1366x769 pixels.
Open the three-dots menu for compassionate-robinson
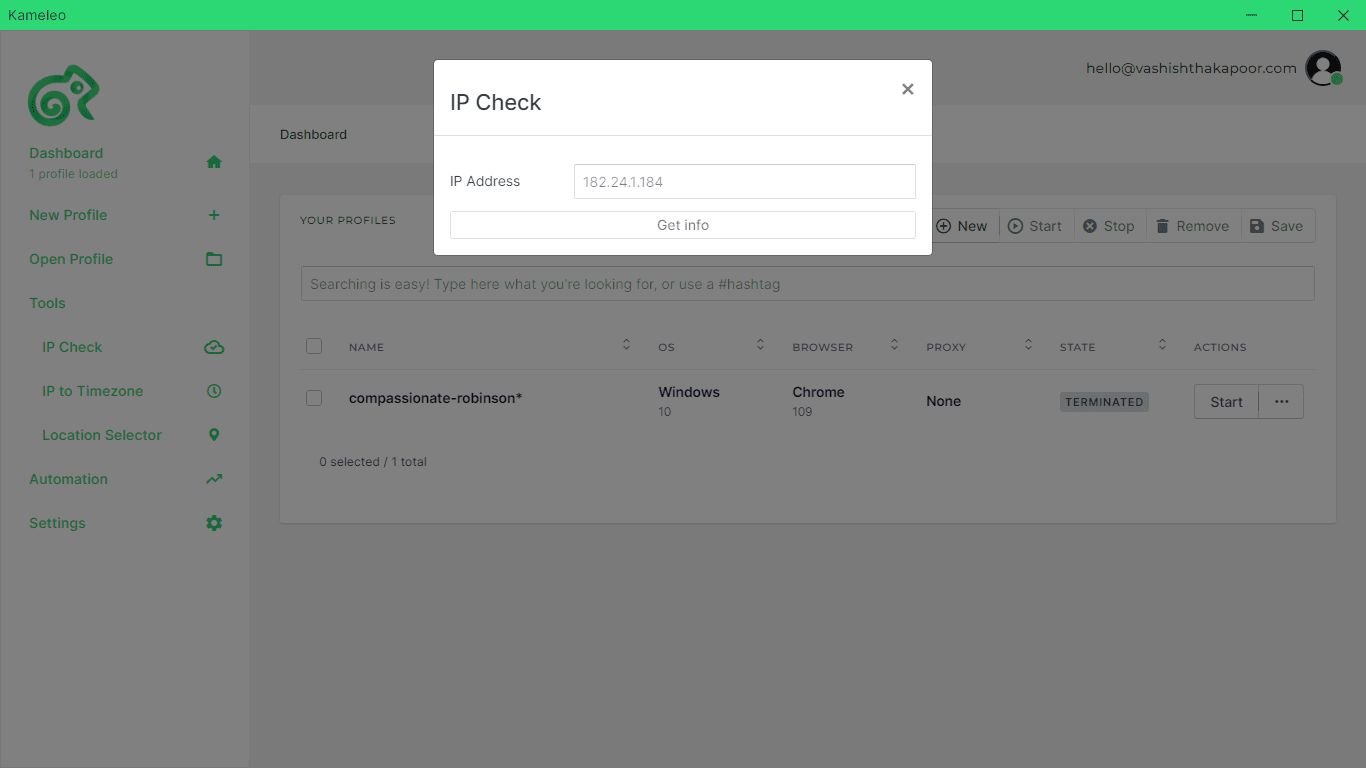(x=1281, y=402)
